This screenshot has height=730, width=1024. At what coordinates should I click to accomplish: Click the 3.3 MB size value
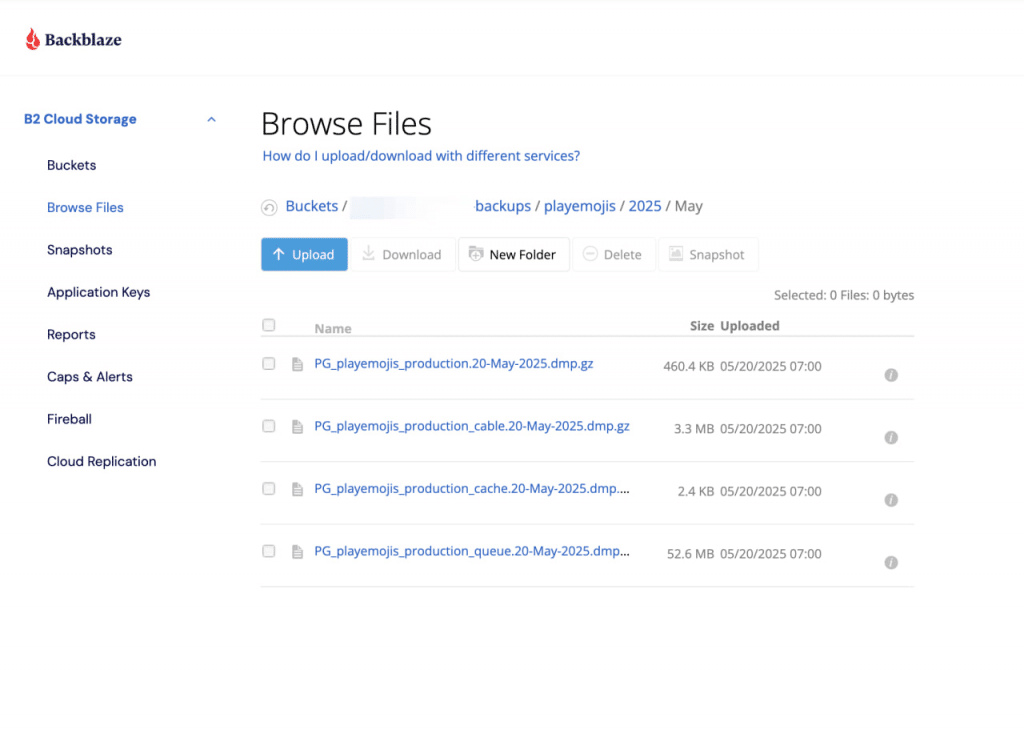694,429
